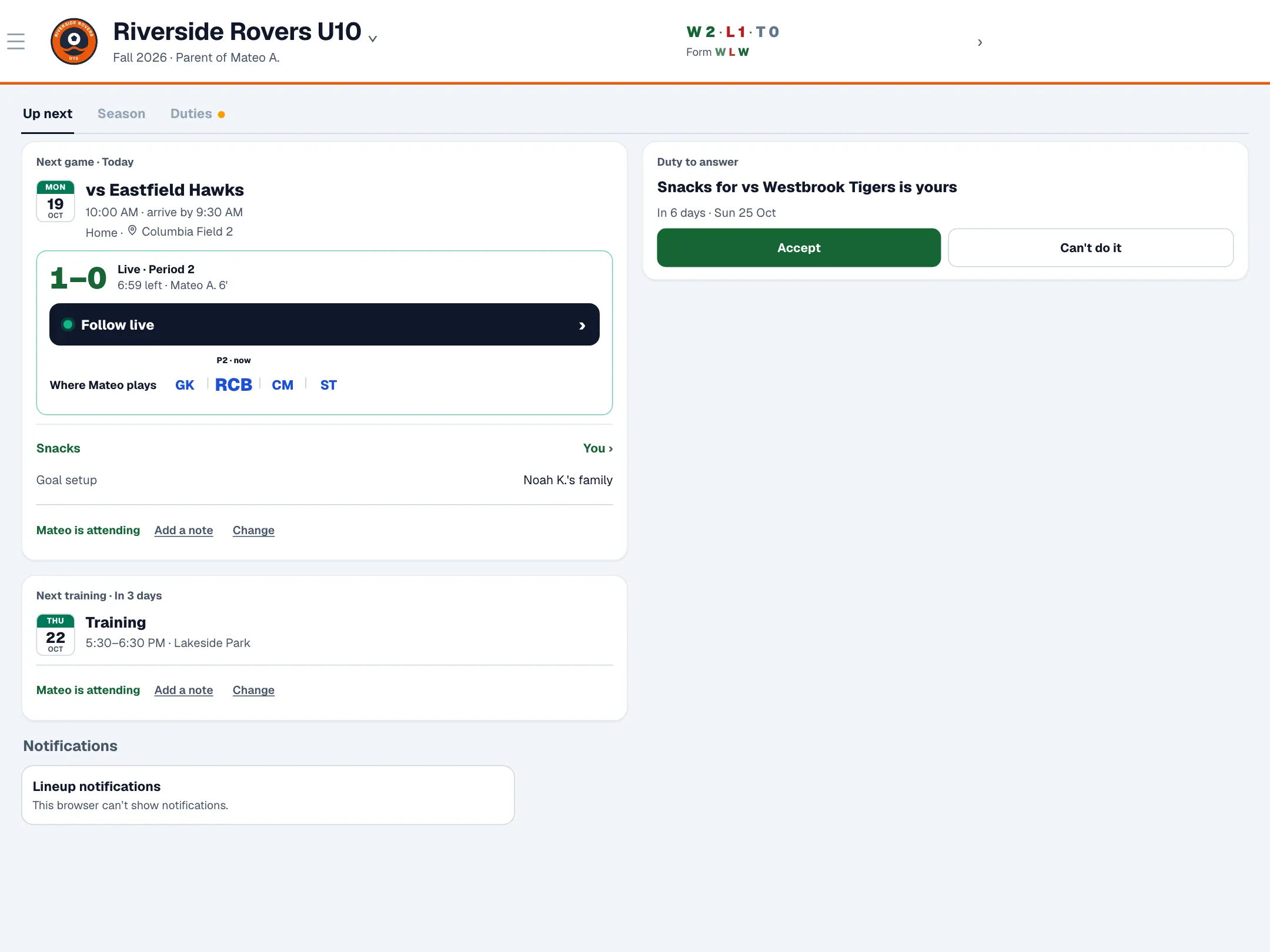Click the Columbia Field 2 location pin
The height and width of the screenshot is (952, 1270).
132,230
